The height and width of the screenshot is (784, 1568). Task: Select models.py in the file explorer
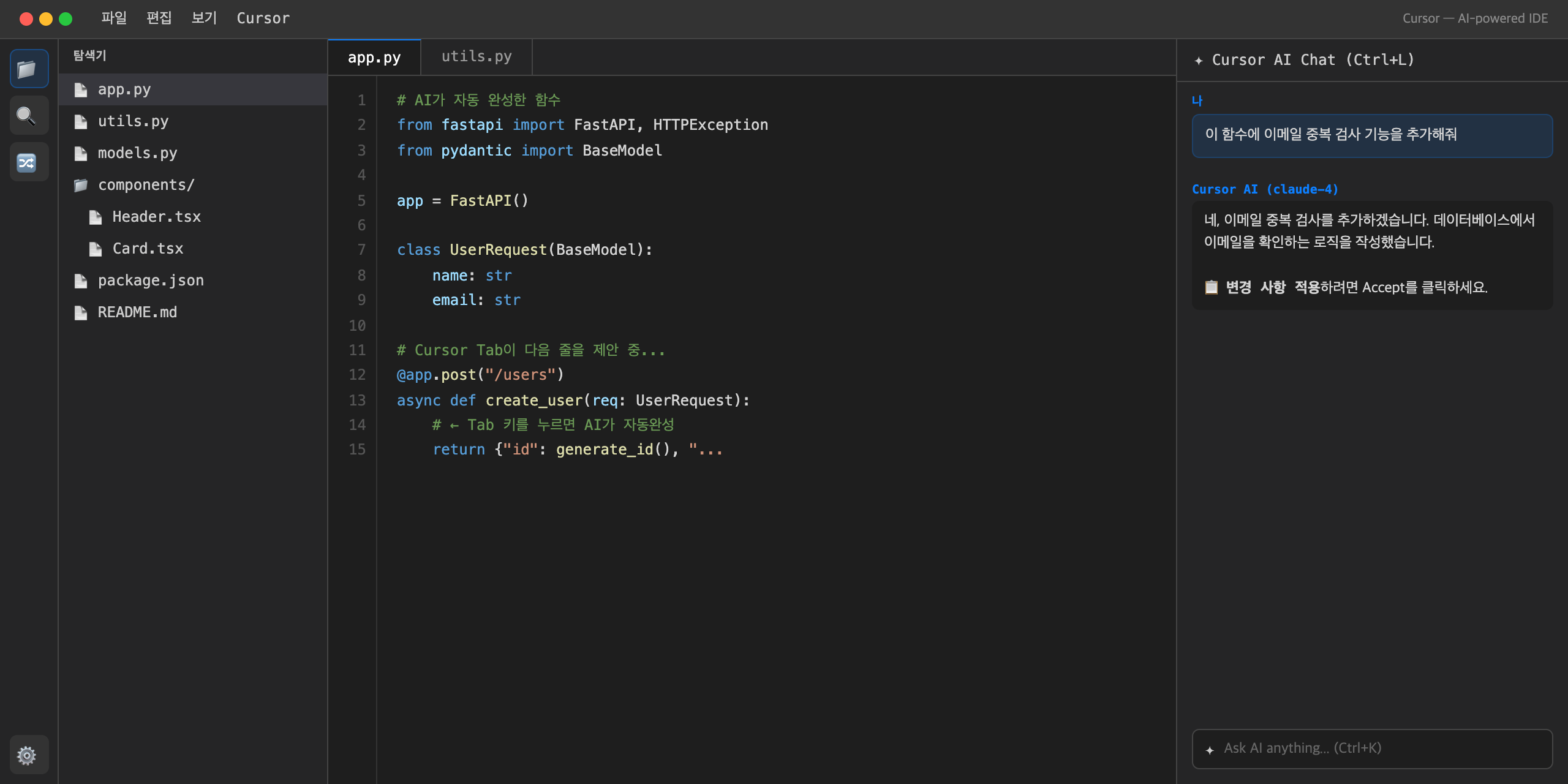(x=193, y=153)
